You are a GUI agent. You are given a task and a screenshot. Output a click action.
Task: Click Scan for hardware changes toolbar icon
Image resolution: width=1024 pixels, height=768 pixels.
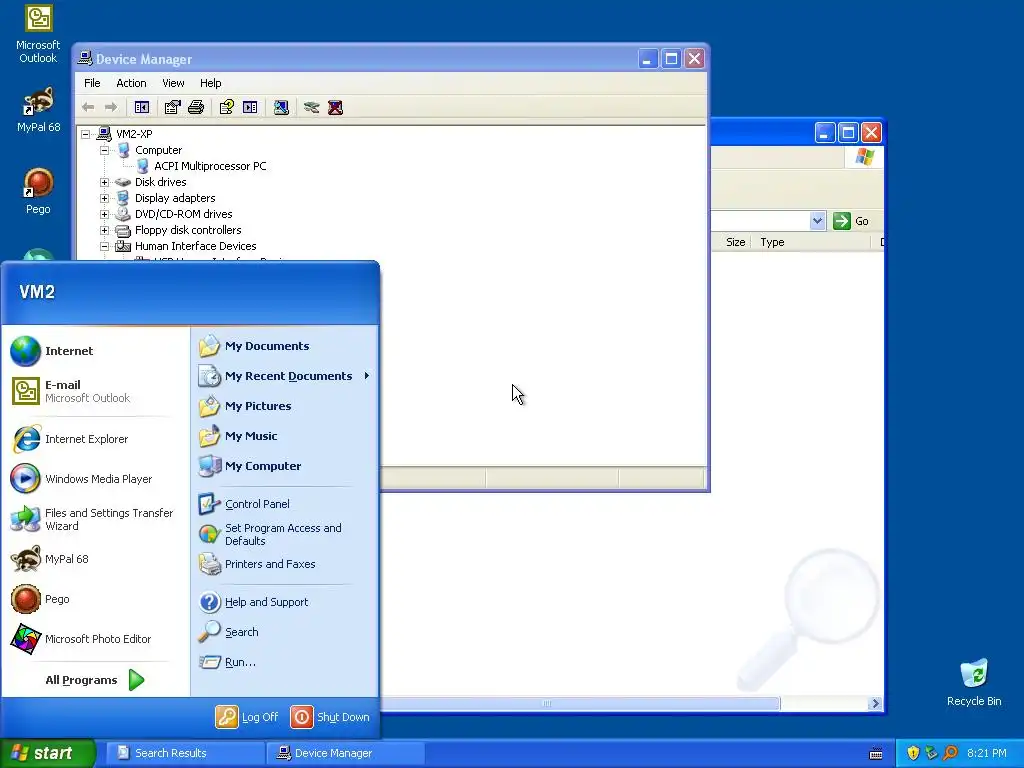[x=281, y=107]
